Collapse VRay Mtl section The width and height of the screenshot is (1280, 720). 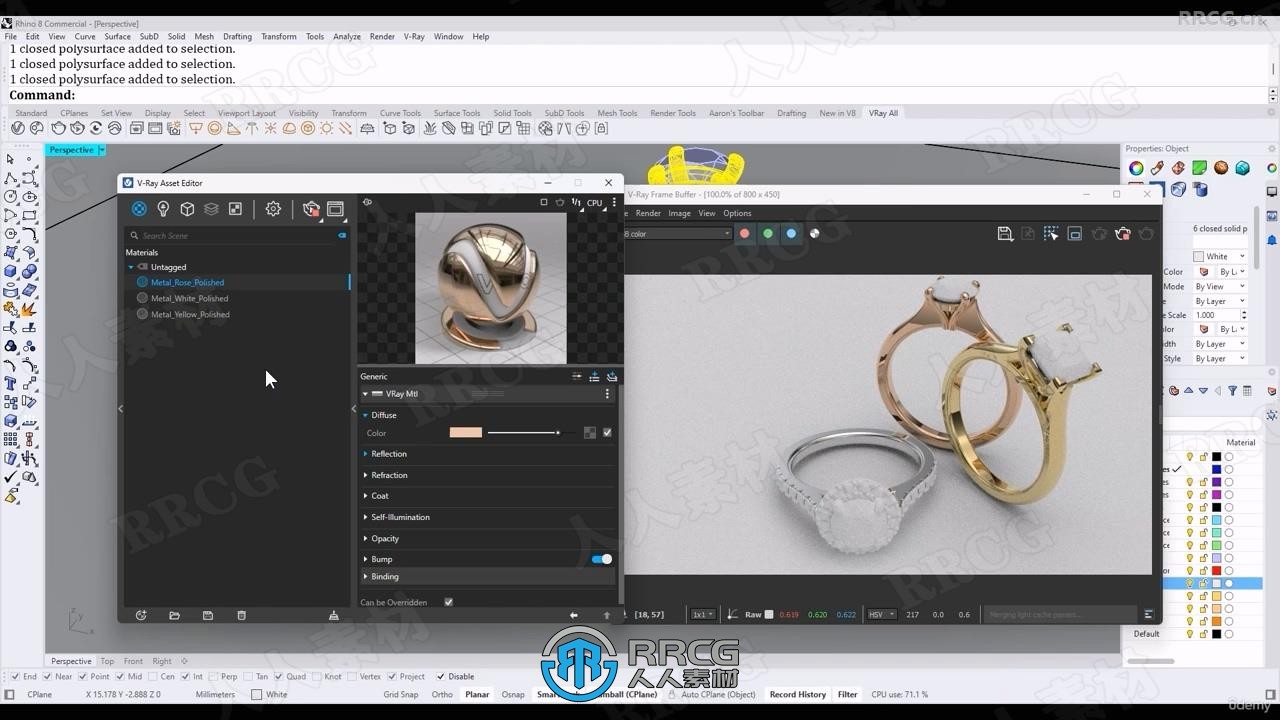point(365,394)
